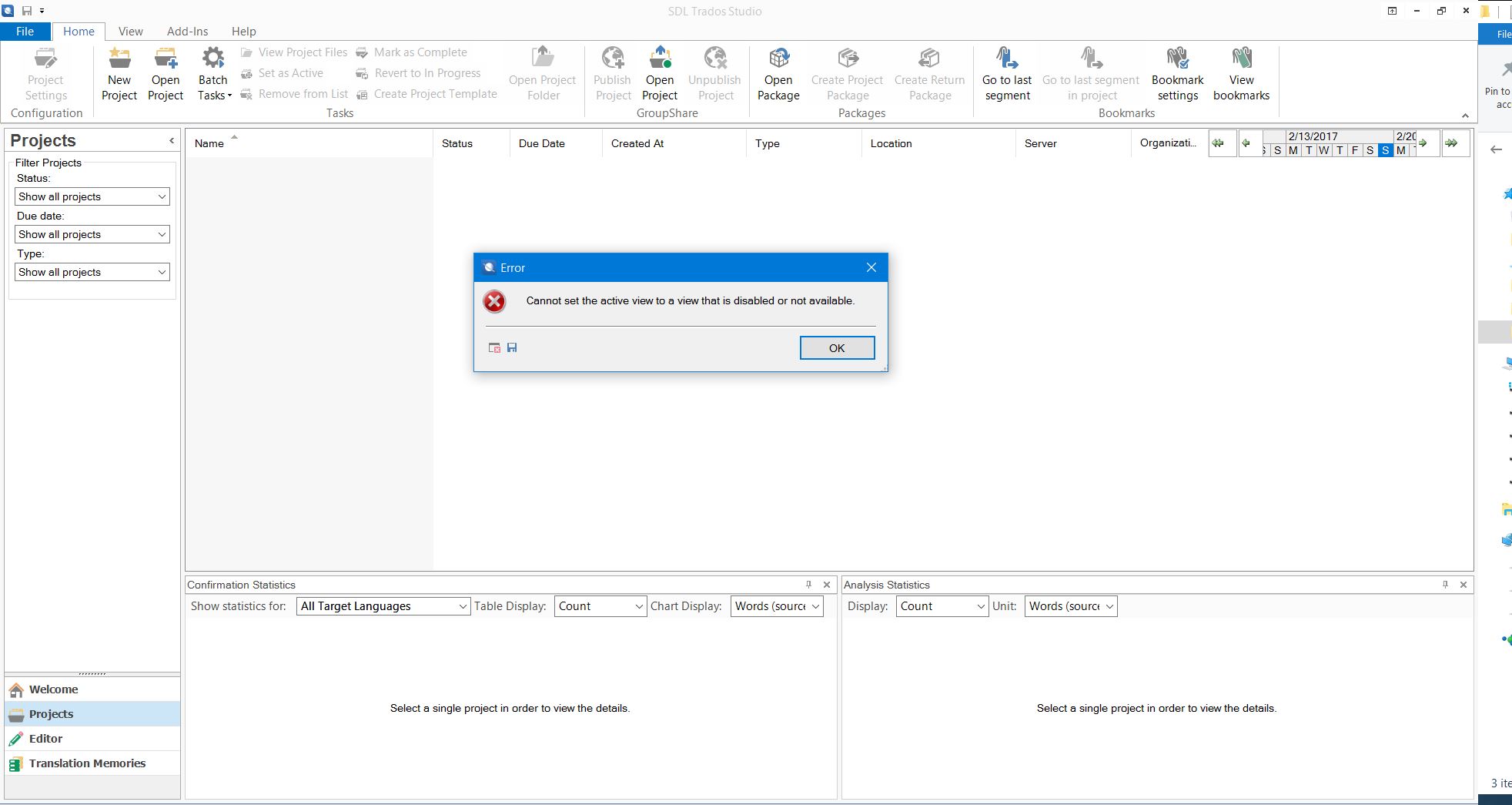The width and height of the screenshot is (1512, 805).
Task: Pin the Confirmation Statistics panel
Action: 808,585
